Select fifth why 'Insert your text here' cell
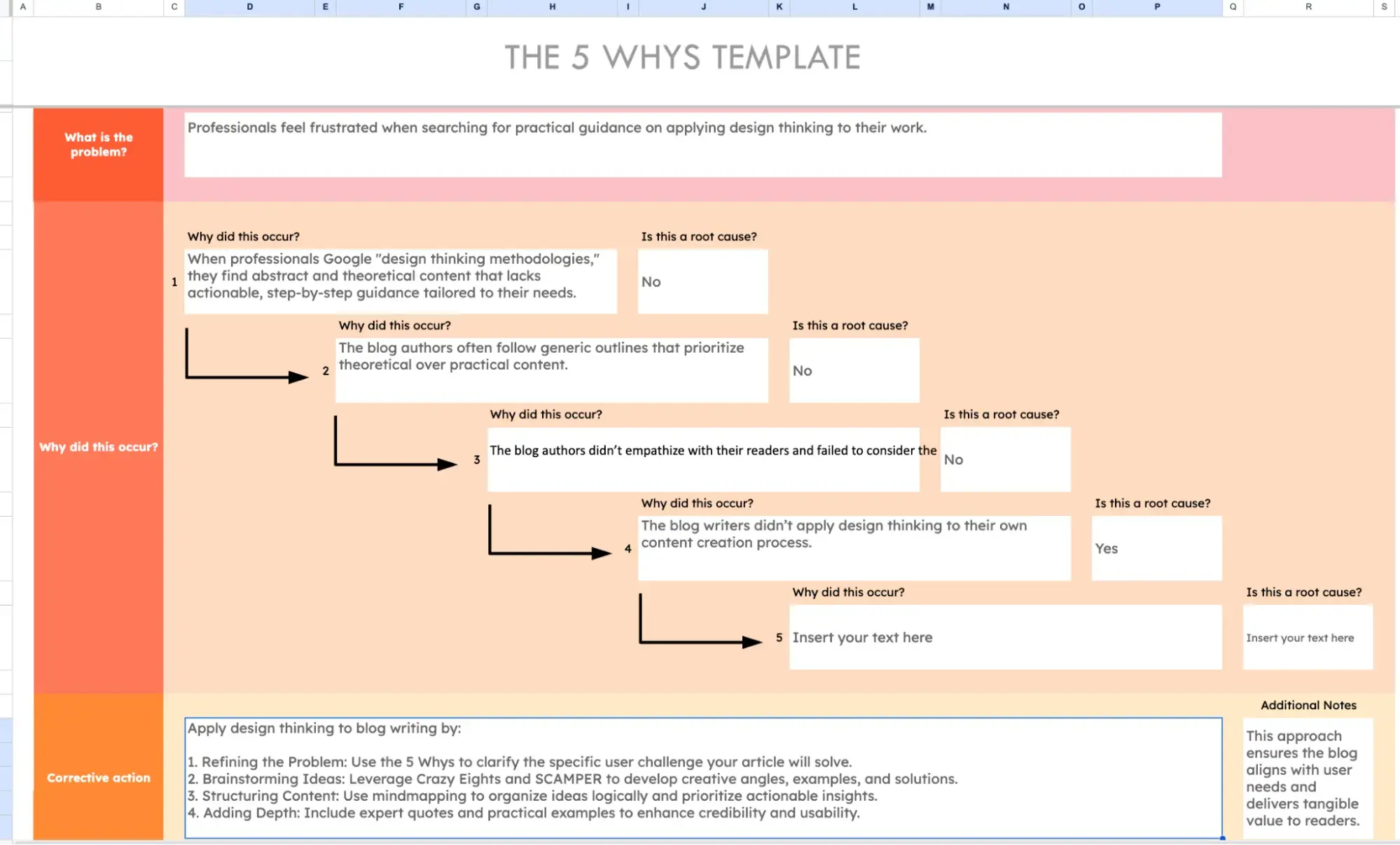 click(1006, 637)
